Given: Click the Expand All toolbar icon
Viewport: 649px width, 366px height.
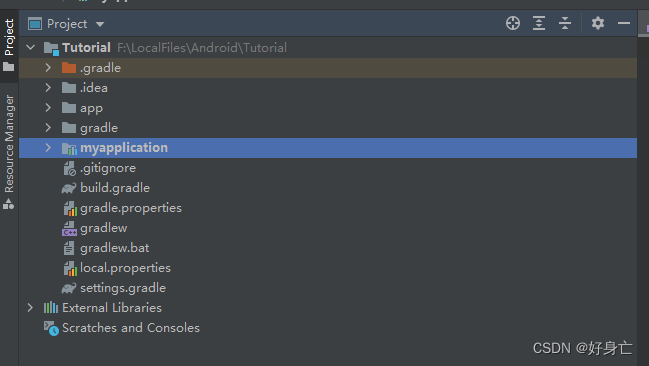Looking at the screenshot, I should point(539,23).
